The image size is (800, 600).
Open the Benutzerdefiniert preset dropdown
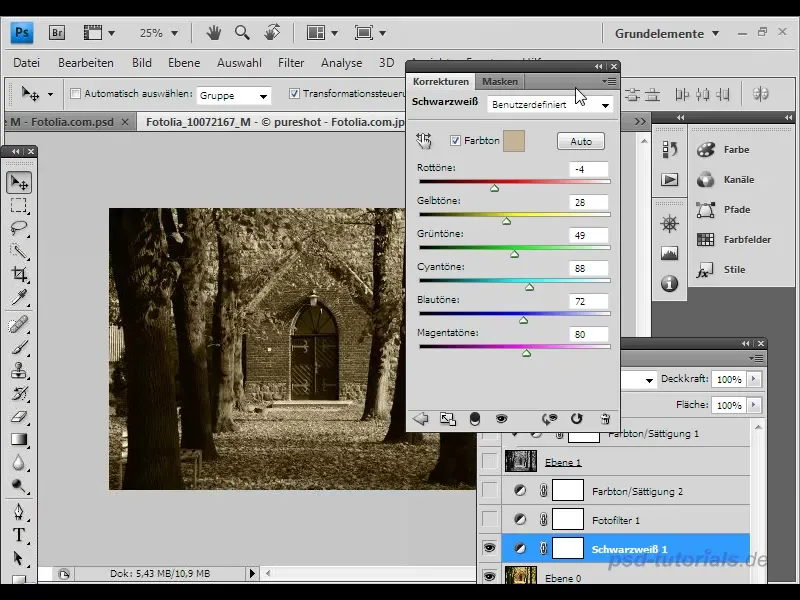click(x=550, y=105)
